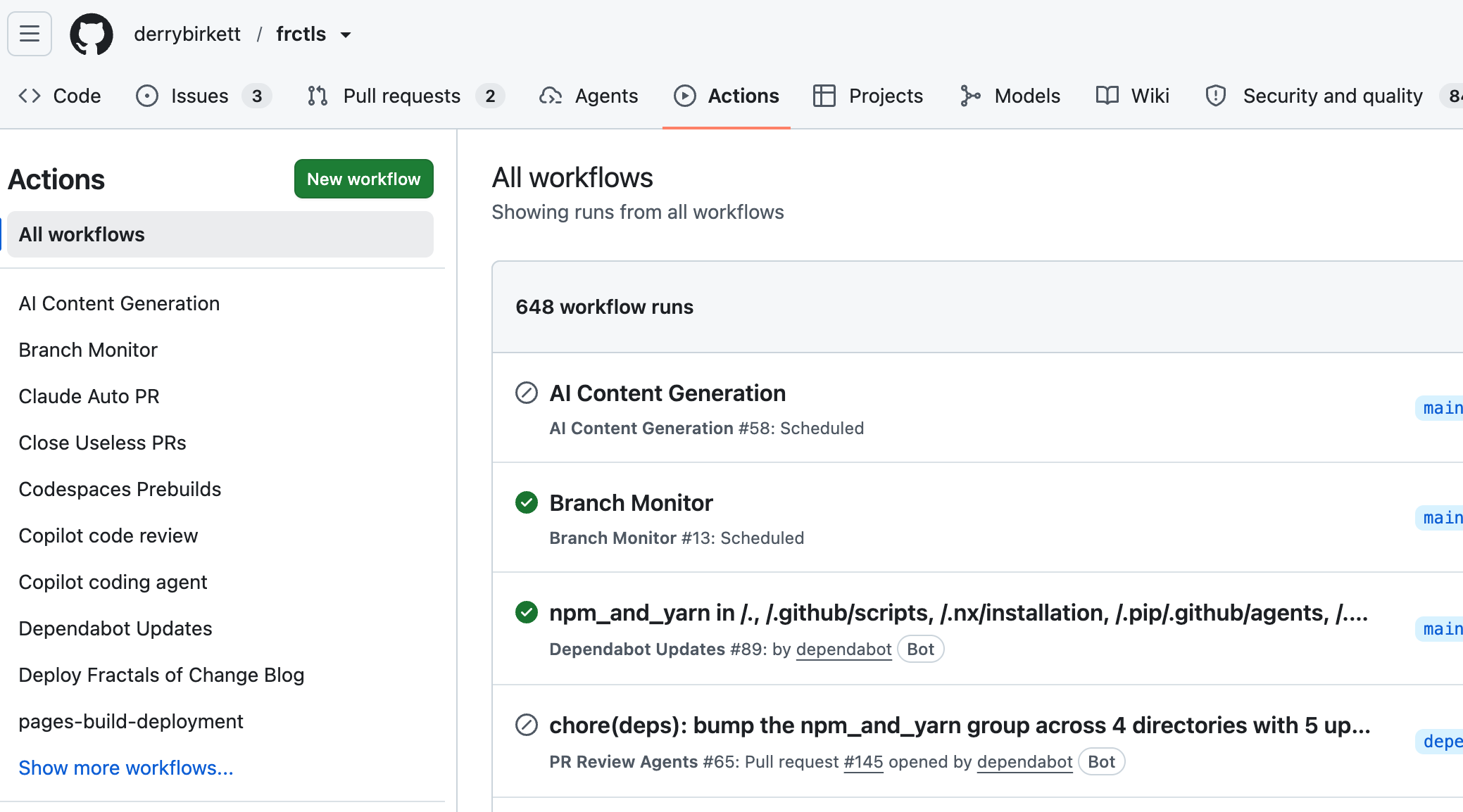Expand Show more workflows link
Screen dimensions: 1463x812
coord(126,768)
